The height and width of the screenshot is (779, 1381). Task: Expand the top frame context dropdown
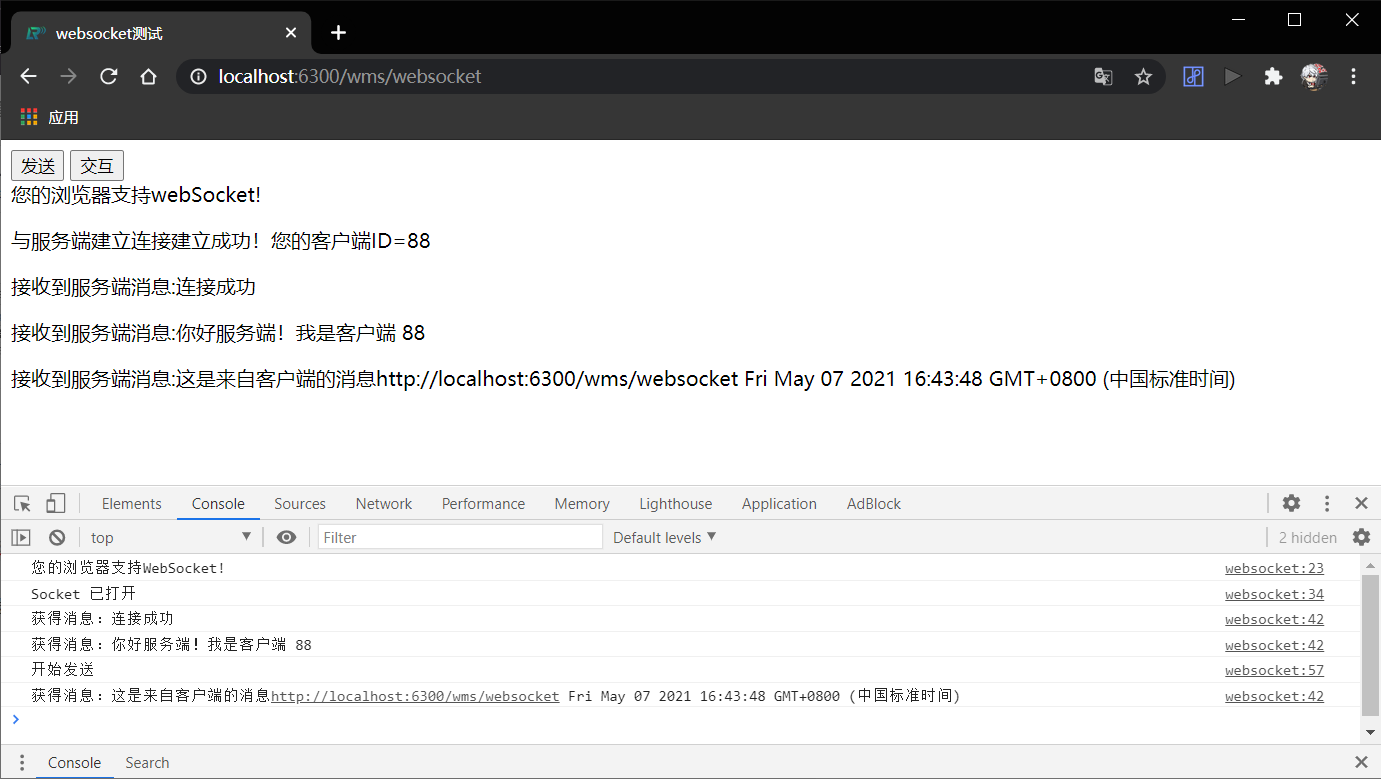point(170,537)
